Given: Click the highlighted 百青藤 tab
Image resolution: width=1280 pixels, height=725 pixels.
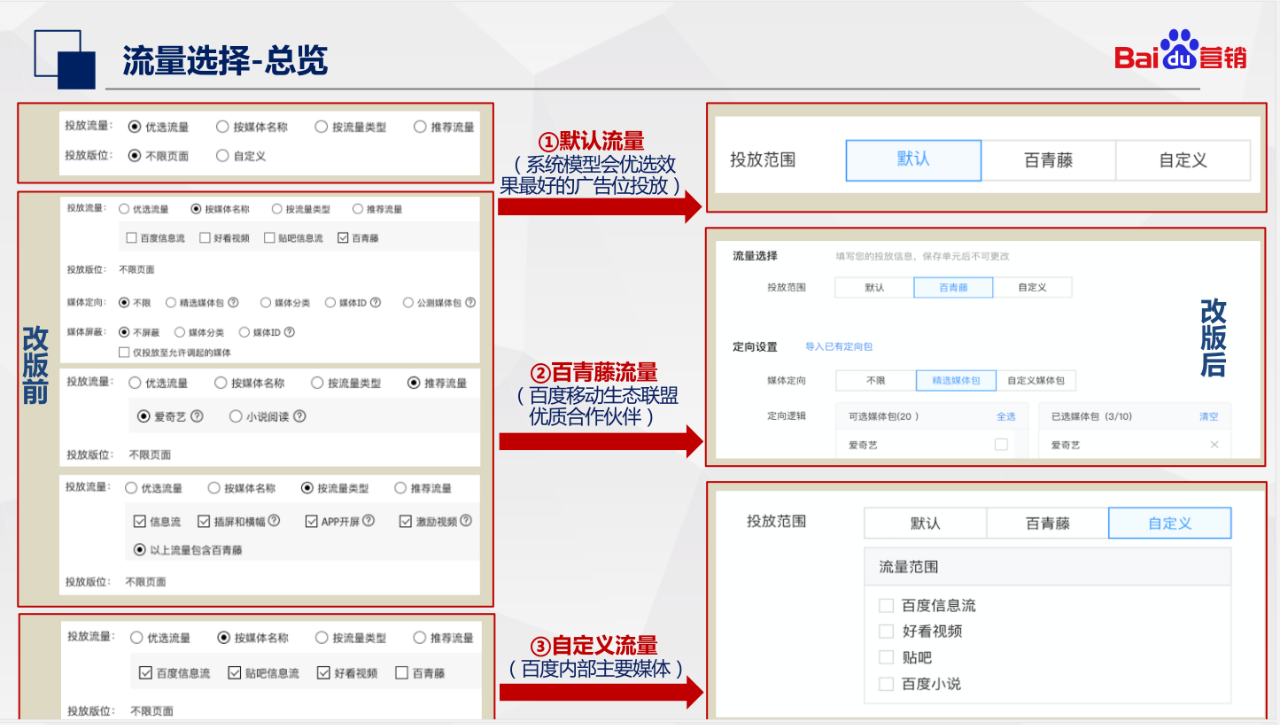Looking at the screenshot, I should (953, 287).
